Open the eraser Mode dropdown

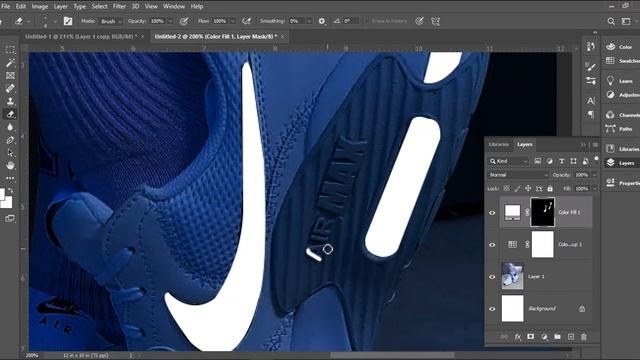[111, 21]
